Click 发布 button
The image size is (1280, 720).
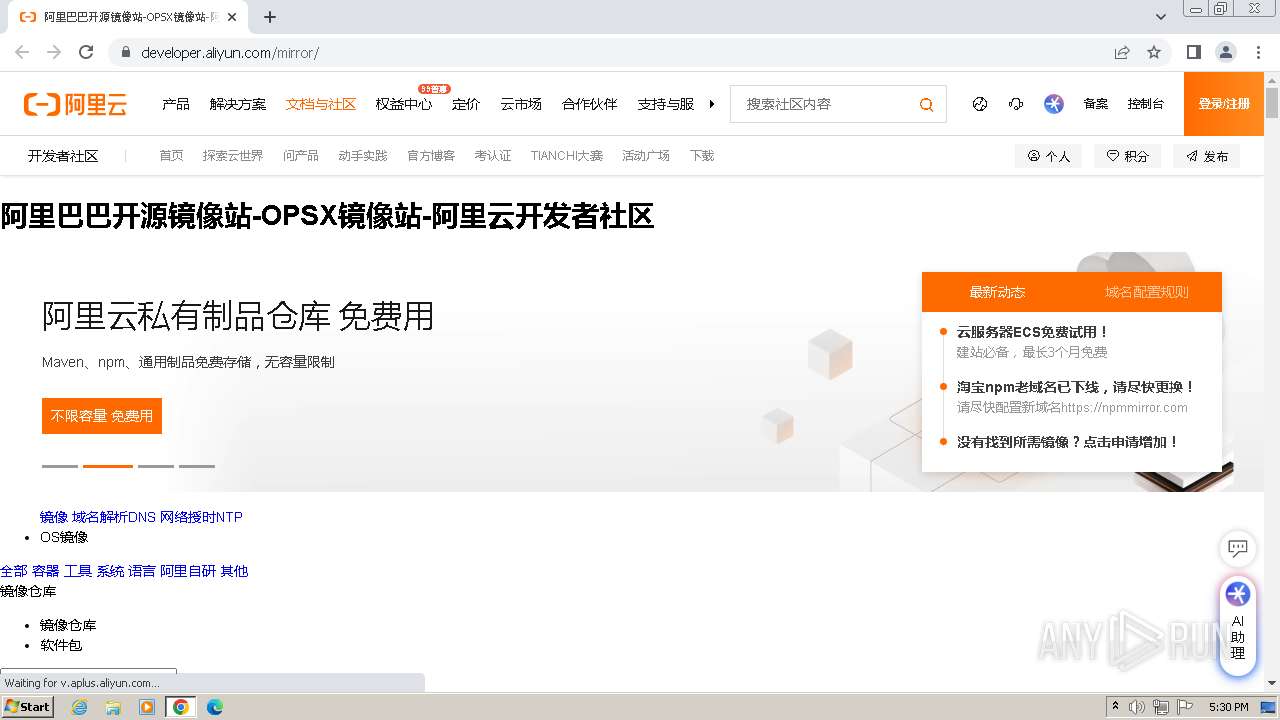1207,156
